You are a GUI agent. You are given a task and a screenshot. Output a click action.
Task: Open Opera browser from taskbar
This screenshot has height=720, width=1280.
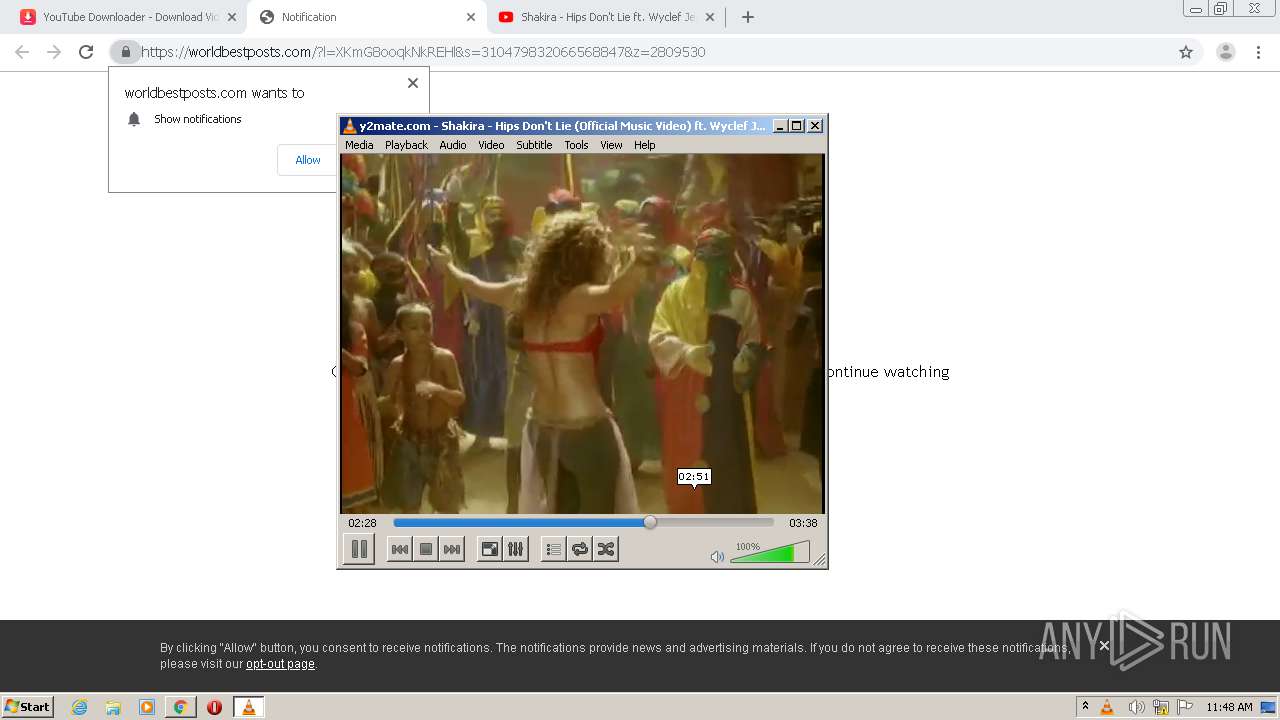214,707
